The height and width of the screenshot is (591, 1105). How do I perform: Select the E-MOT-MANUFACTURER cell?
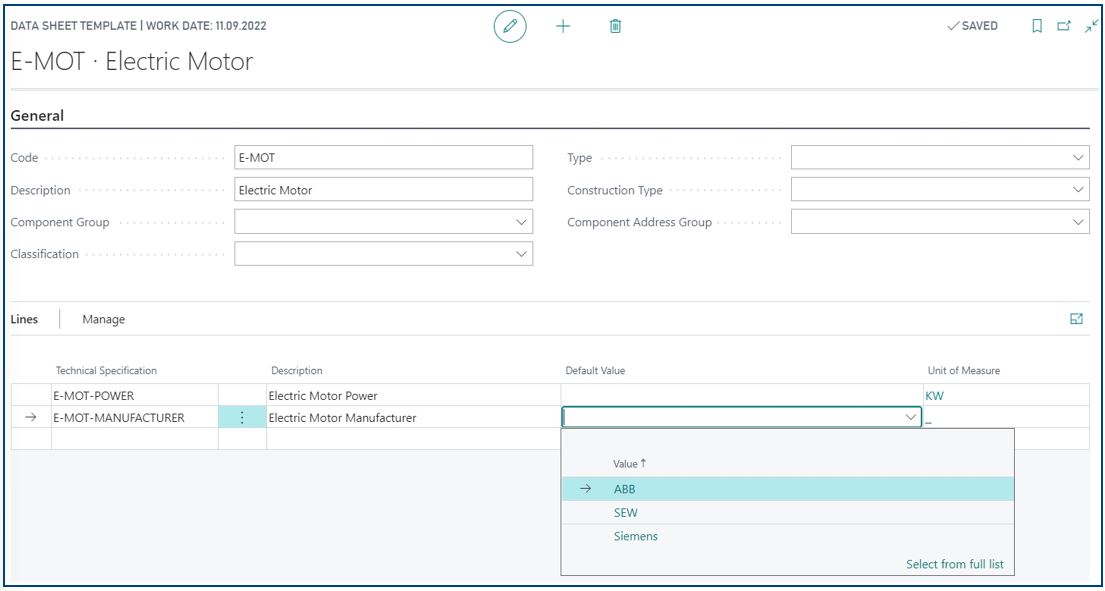135,418
